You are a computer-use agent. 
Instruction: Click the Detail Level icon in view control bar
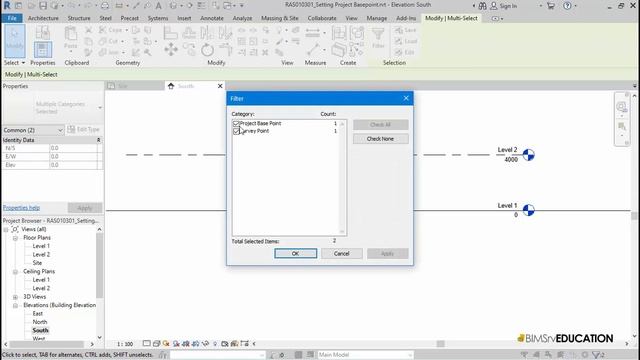(147, 344)
